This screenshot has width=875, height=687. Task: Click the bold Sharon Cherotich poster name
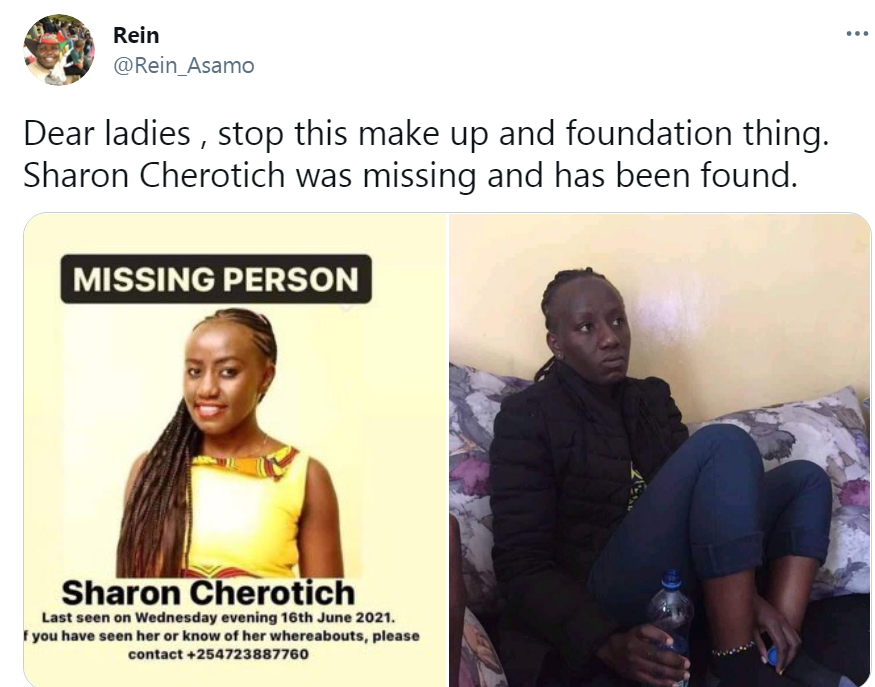208,590
